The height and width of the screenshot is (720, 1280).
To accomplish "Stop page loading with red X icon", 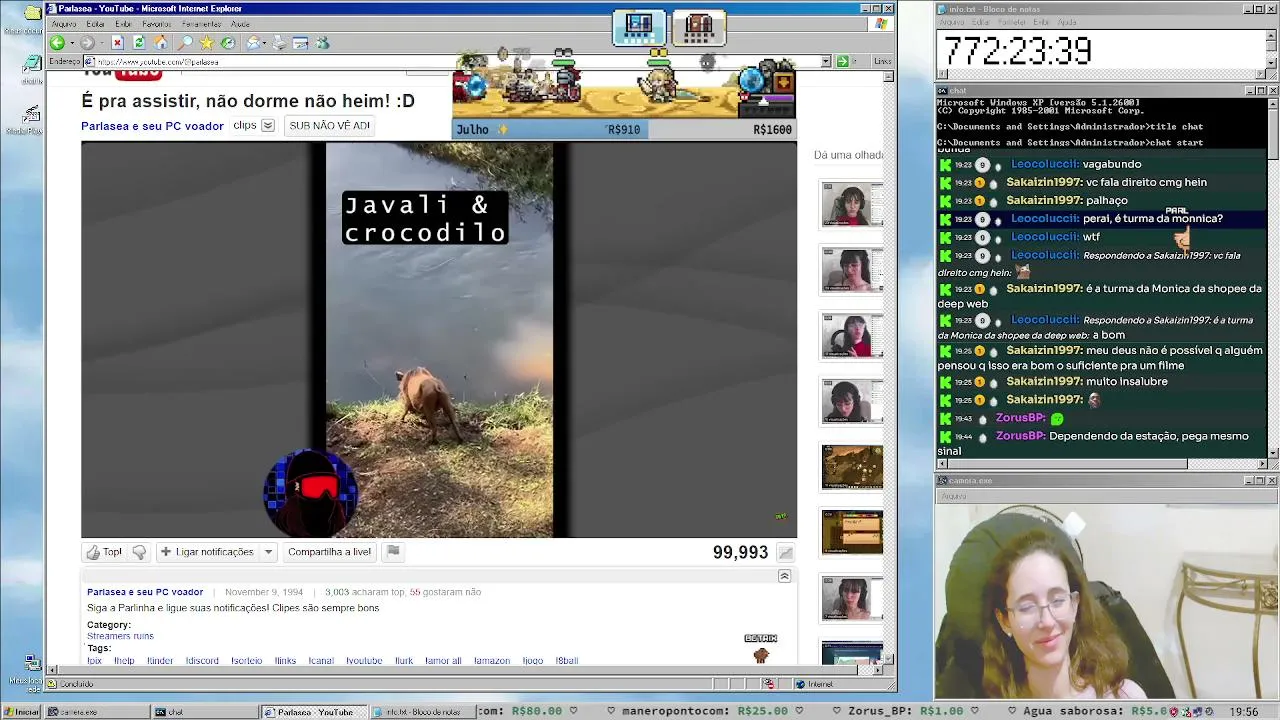I will point(117,43).
